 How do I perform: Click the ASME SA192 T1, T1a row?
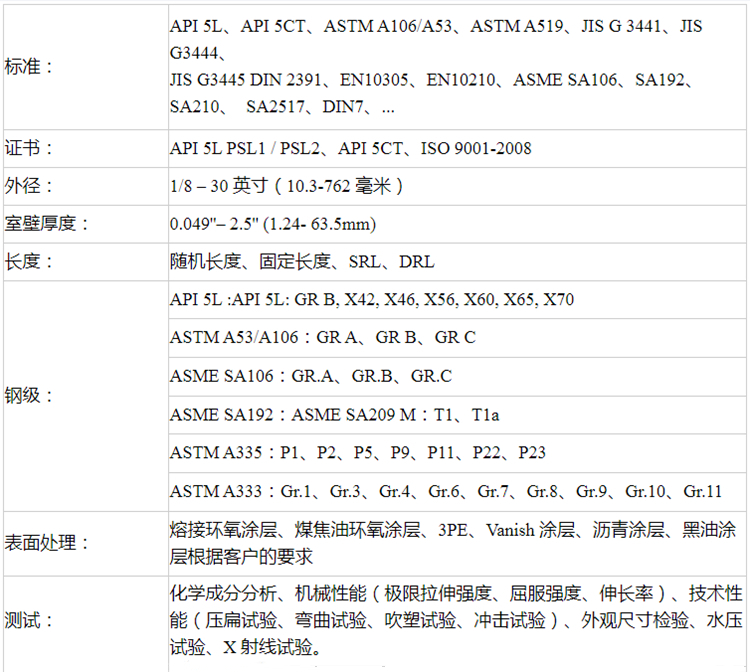(334, 414)
